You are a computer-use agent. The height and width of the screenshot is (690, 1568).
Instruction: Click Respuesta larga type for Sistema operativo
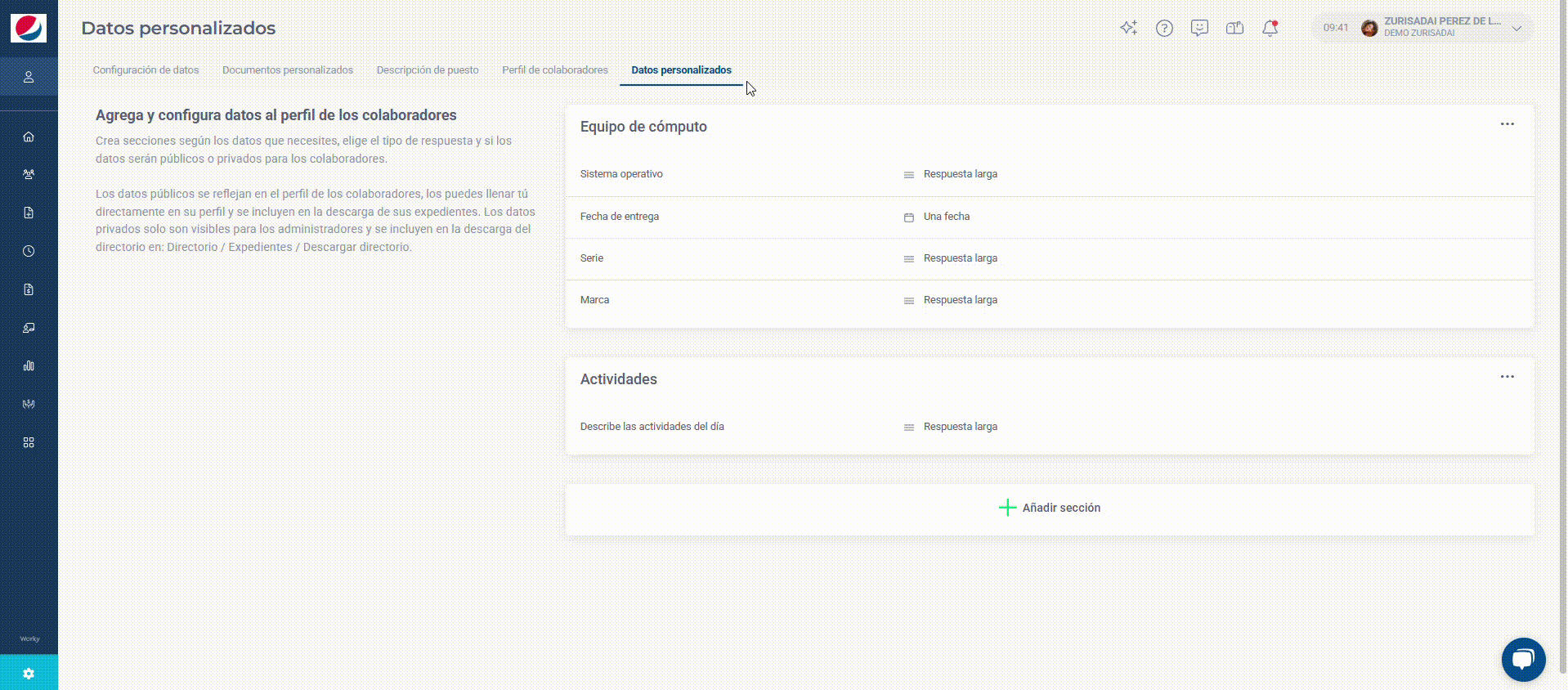[x=961, y=174]
